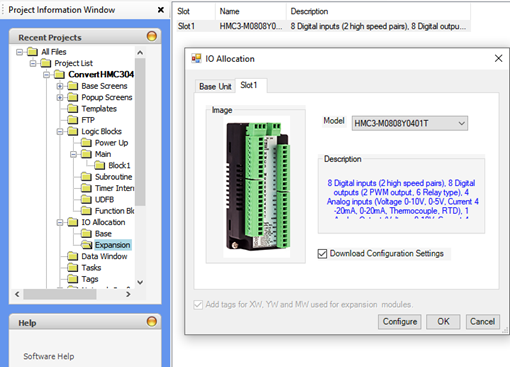
Task: Click the UDFB folder icon
Action: (x=86, y=199)
